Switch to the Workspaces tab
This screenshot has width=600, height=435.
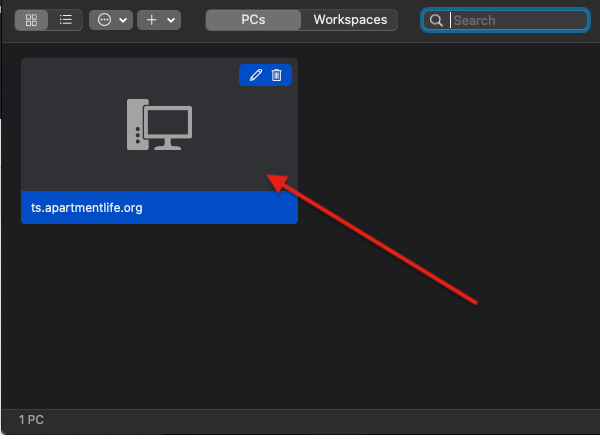pyautogui.click(x=350, y=20)
